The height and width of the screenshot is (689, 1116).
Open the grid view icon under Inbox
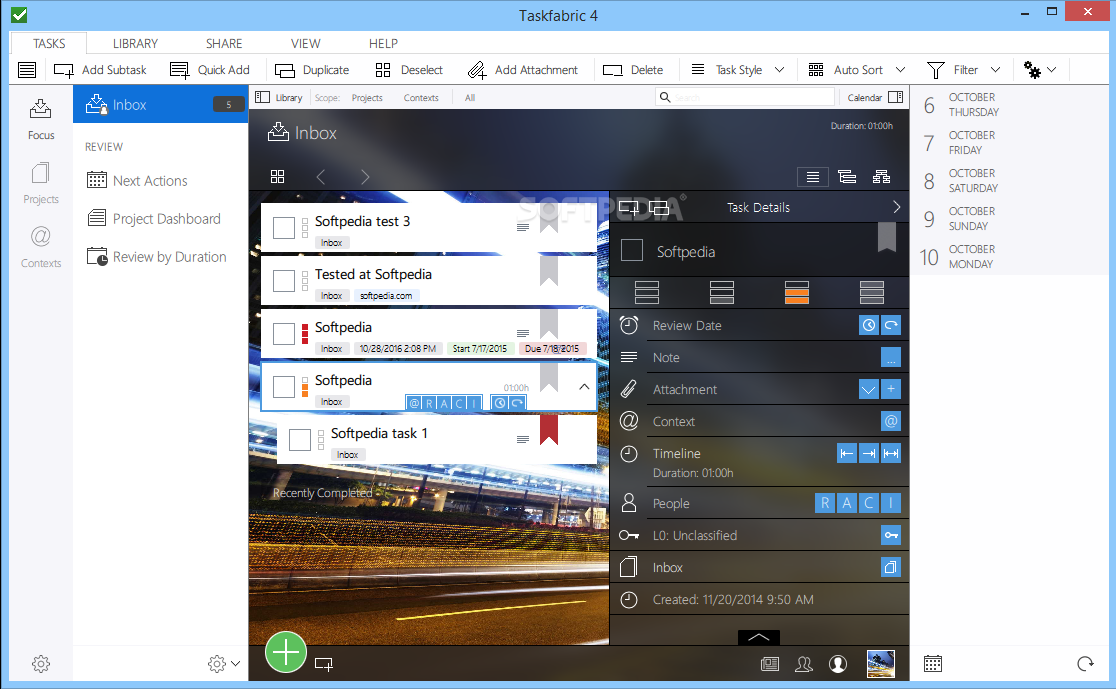pos(278,177)
